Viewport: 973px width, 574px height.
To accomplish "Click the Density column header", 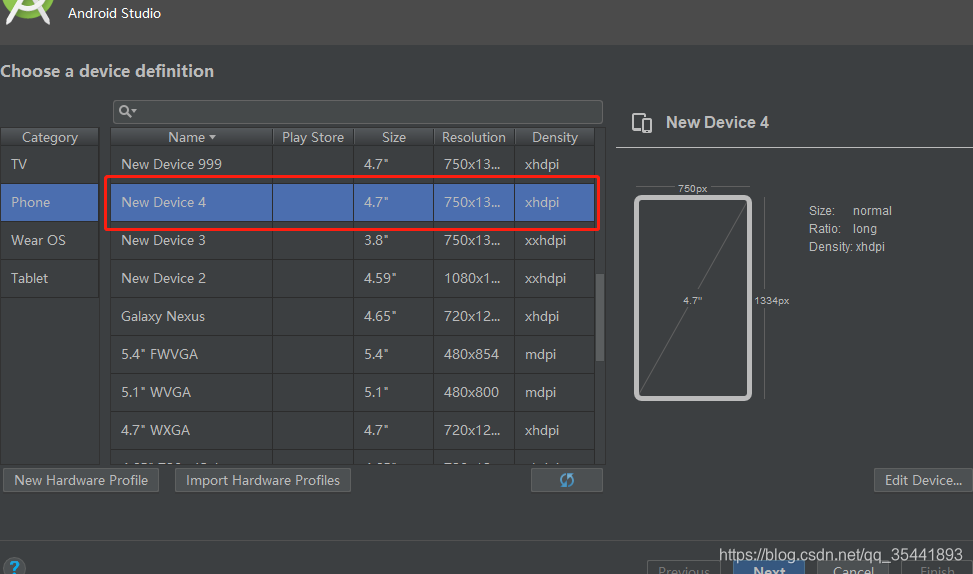I will [x=555, y=137].
